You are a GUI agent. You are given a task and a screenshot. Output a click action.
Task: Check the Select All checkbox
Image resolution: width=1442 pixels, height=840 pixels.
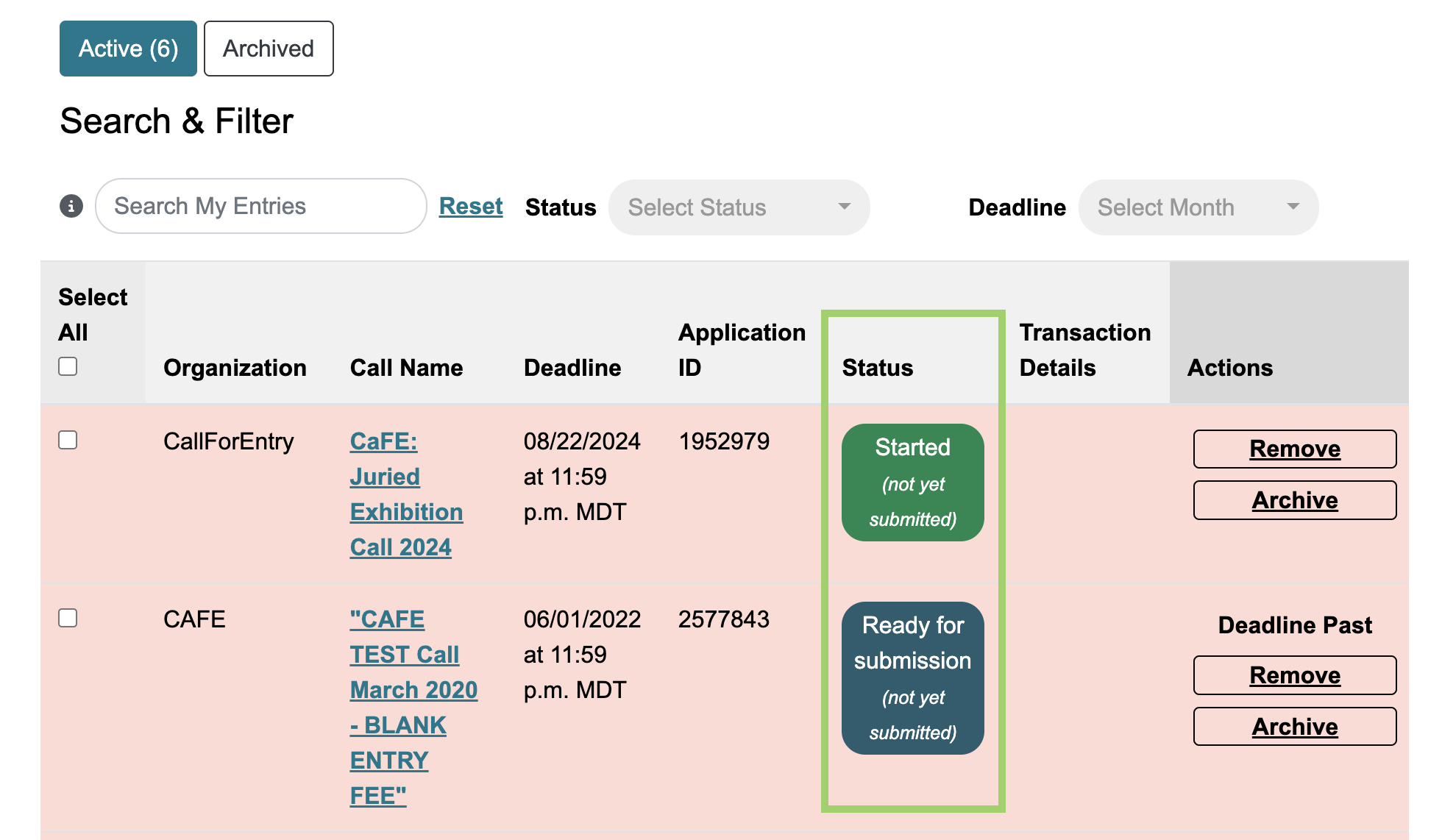68,366
